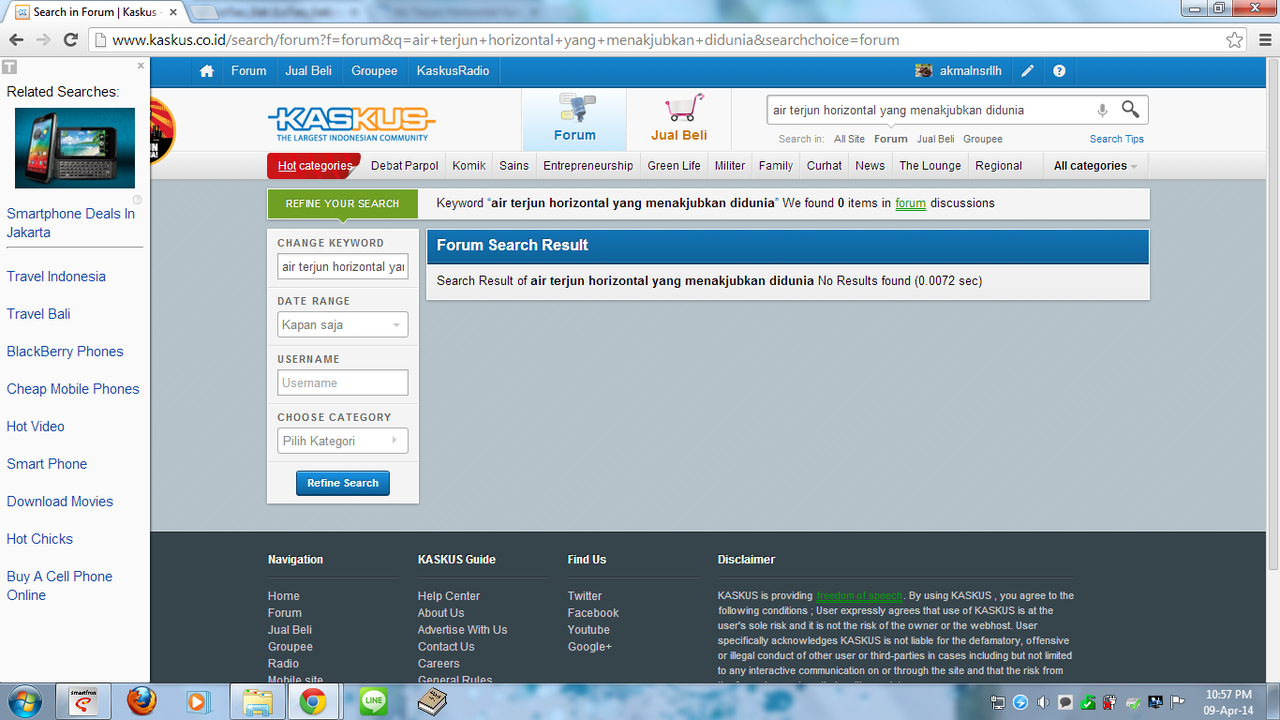Open Smartphone Deals In Jakarta link
Screen dimensions: 1280x720
[x=71, y=223]
